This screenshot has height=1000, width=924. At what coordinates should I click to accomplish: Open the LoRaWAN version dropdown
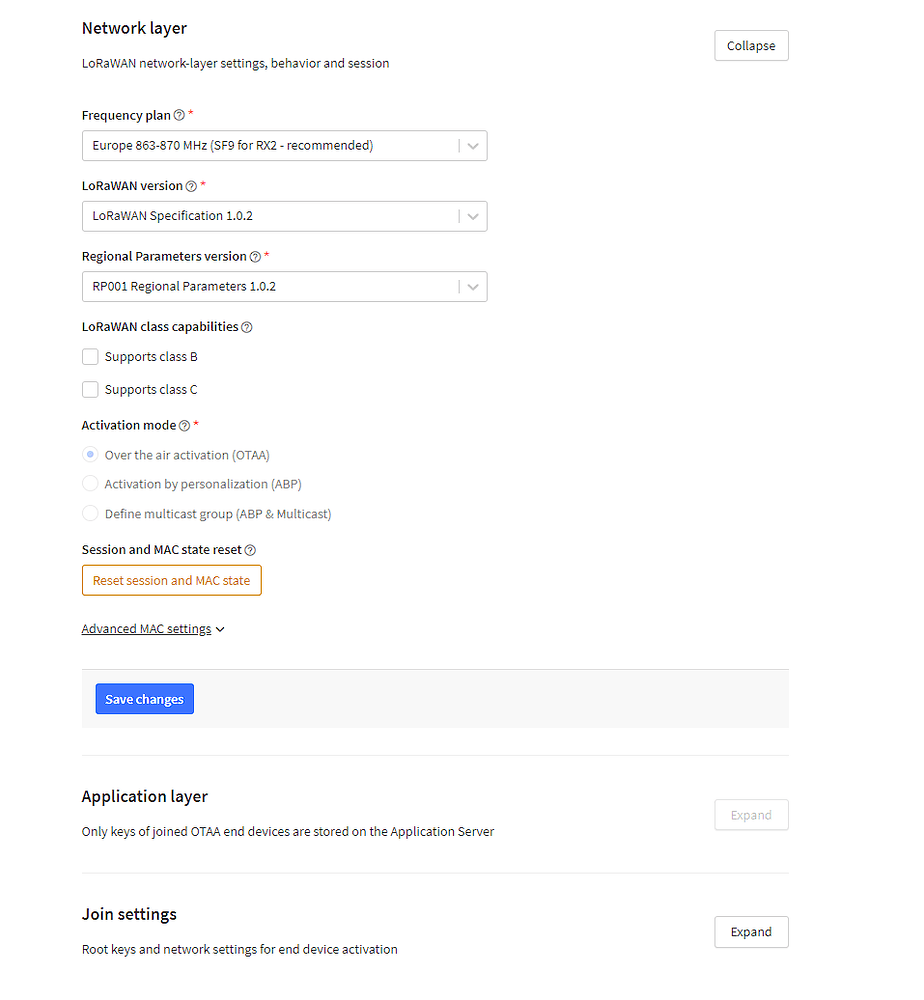(284, 216)
